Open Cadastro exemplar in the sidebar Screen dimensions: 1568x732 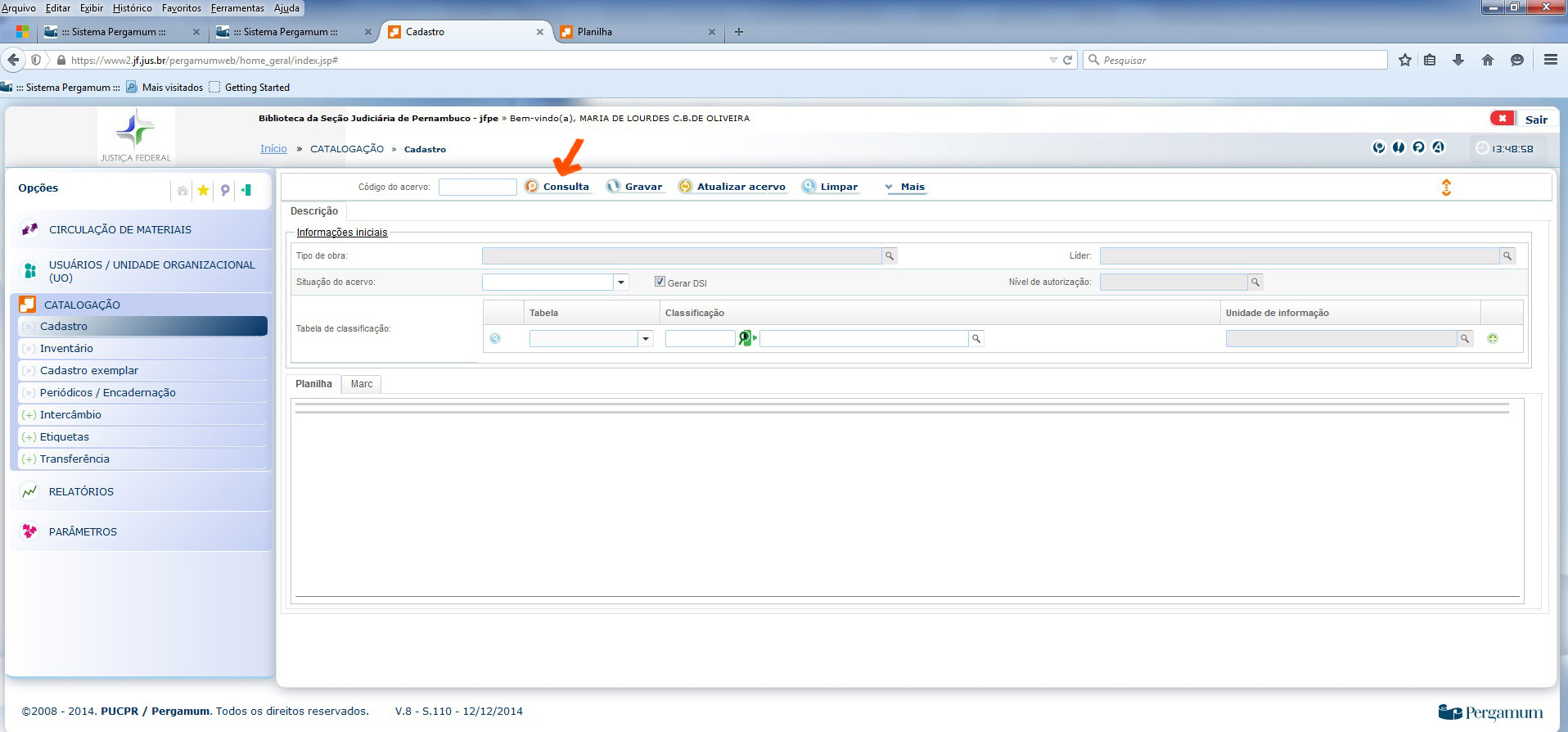click(89, 371)
